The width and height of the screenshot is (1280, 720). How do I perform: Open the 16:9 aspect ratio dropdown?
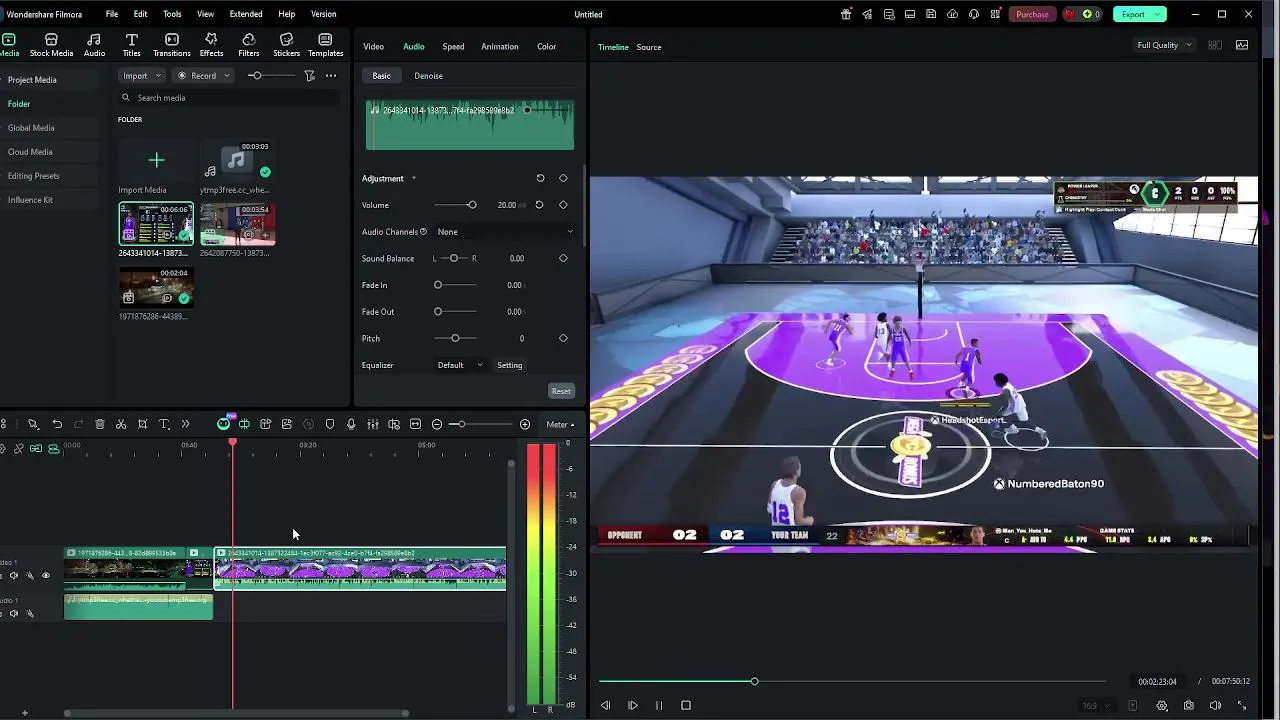click(1096, 705)
